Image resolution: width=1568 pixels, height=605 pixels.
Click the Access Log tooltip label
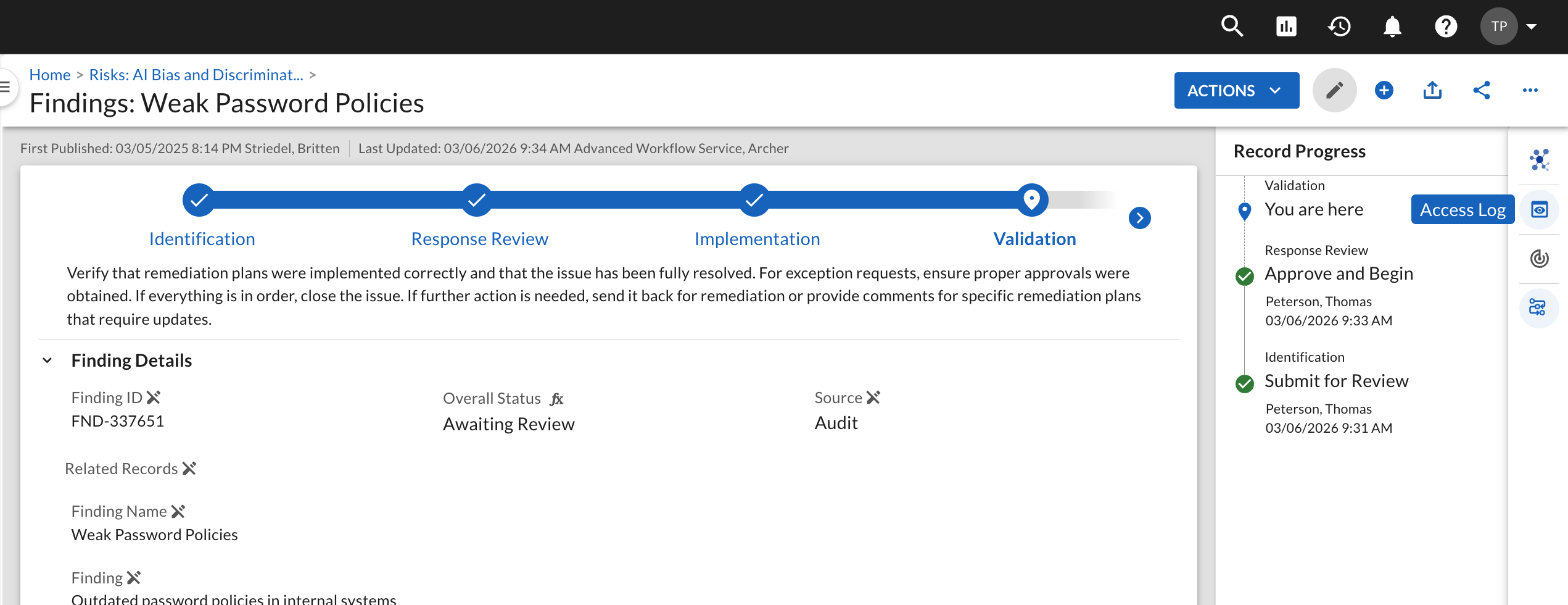[1463, 210]
